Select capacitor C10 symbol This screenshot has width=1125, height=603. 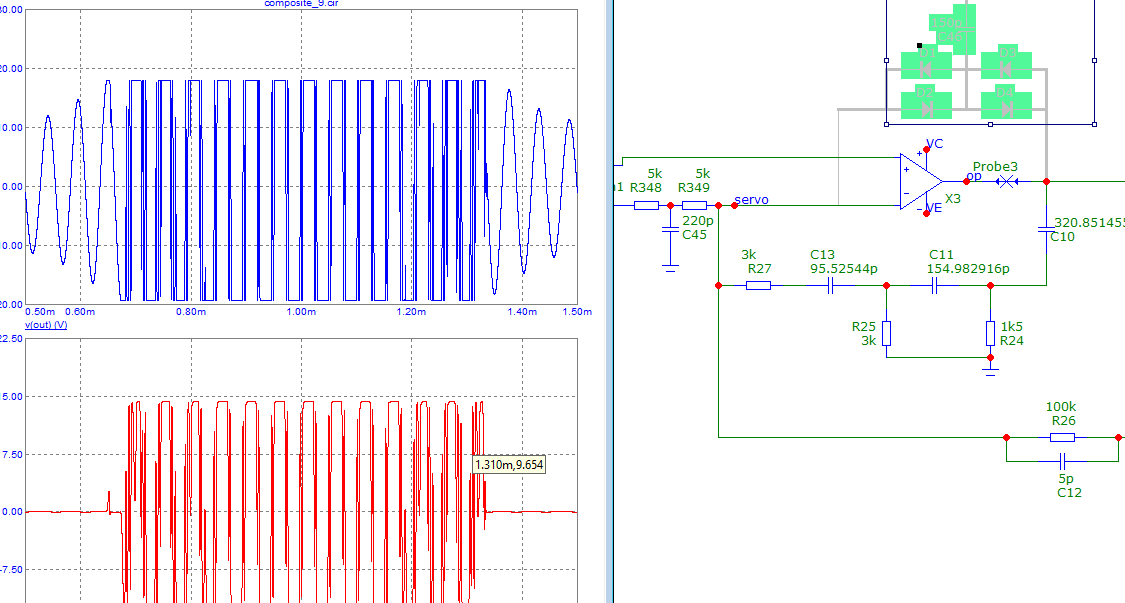1046,230
